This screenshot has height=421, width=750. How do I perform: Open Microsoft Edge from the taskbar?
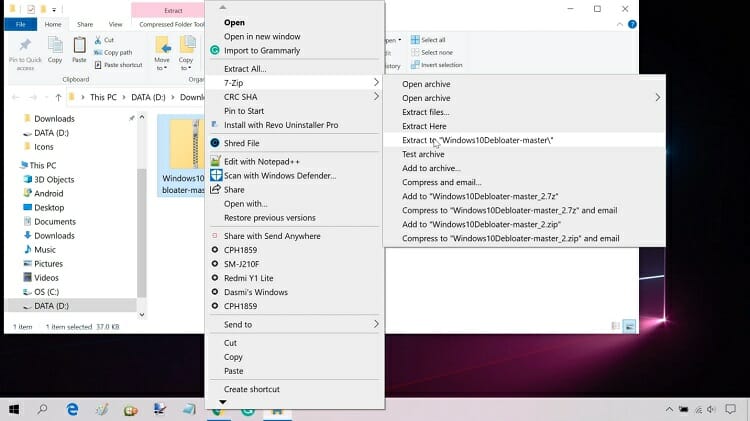72,410
